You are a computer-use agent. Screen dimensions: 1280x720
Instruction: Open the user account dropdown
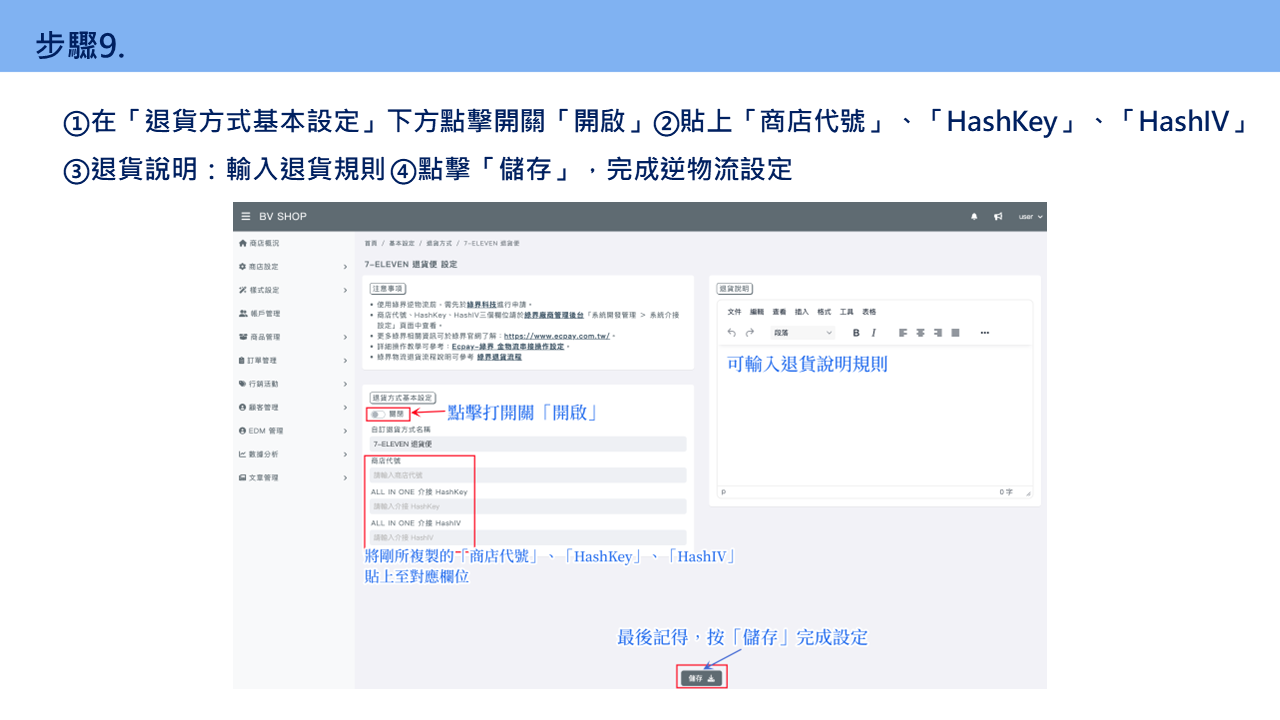tap(1031, 217)
